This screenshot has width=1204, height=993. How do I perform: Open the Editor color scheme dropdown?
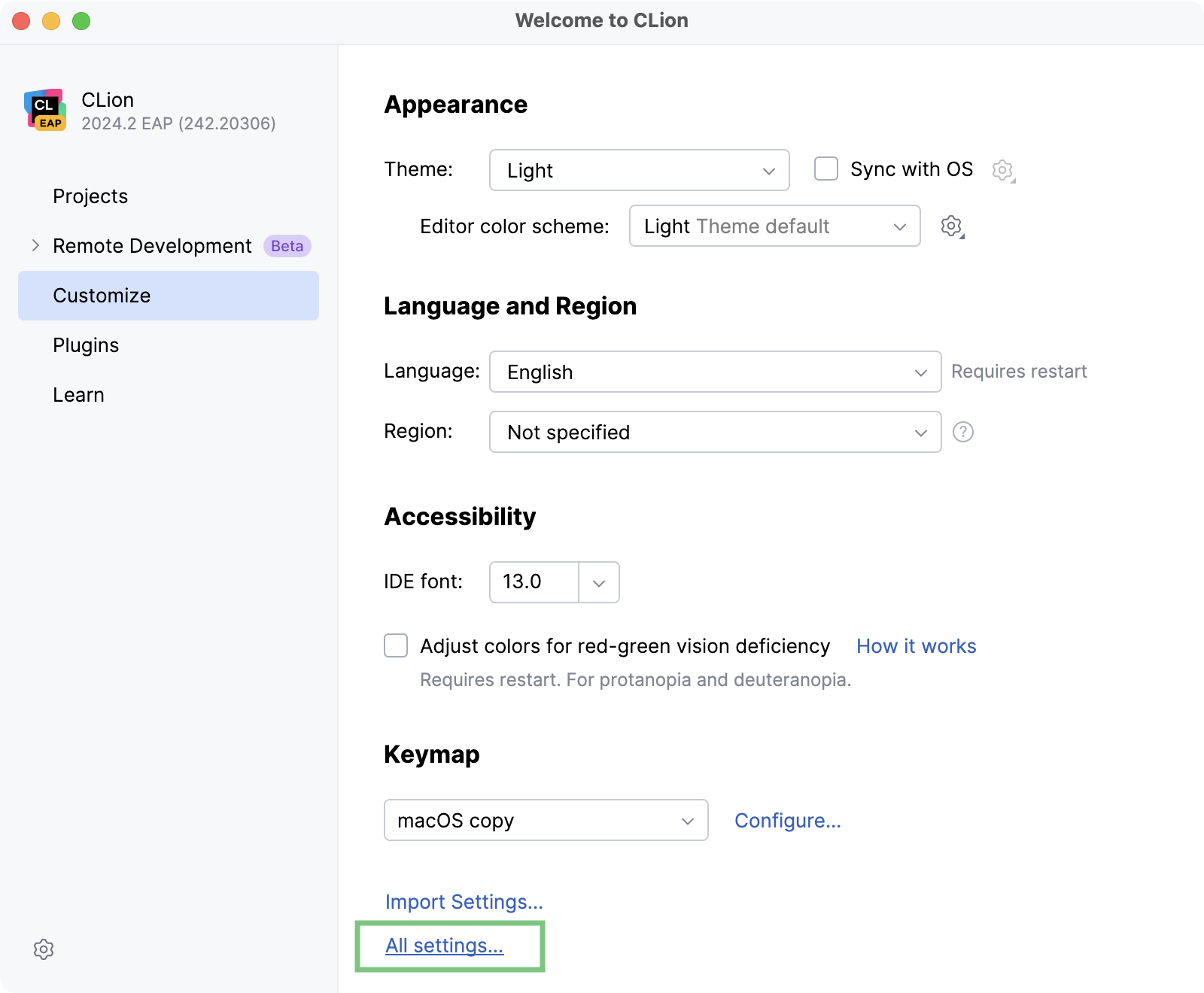tap(774, 226)
